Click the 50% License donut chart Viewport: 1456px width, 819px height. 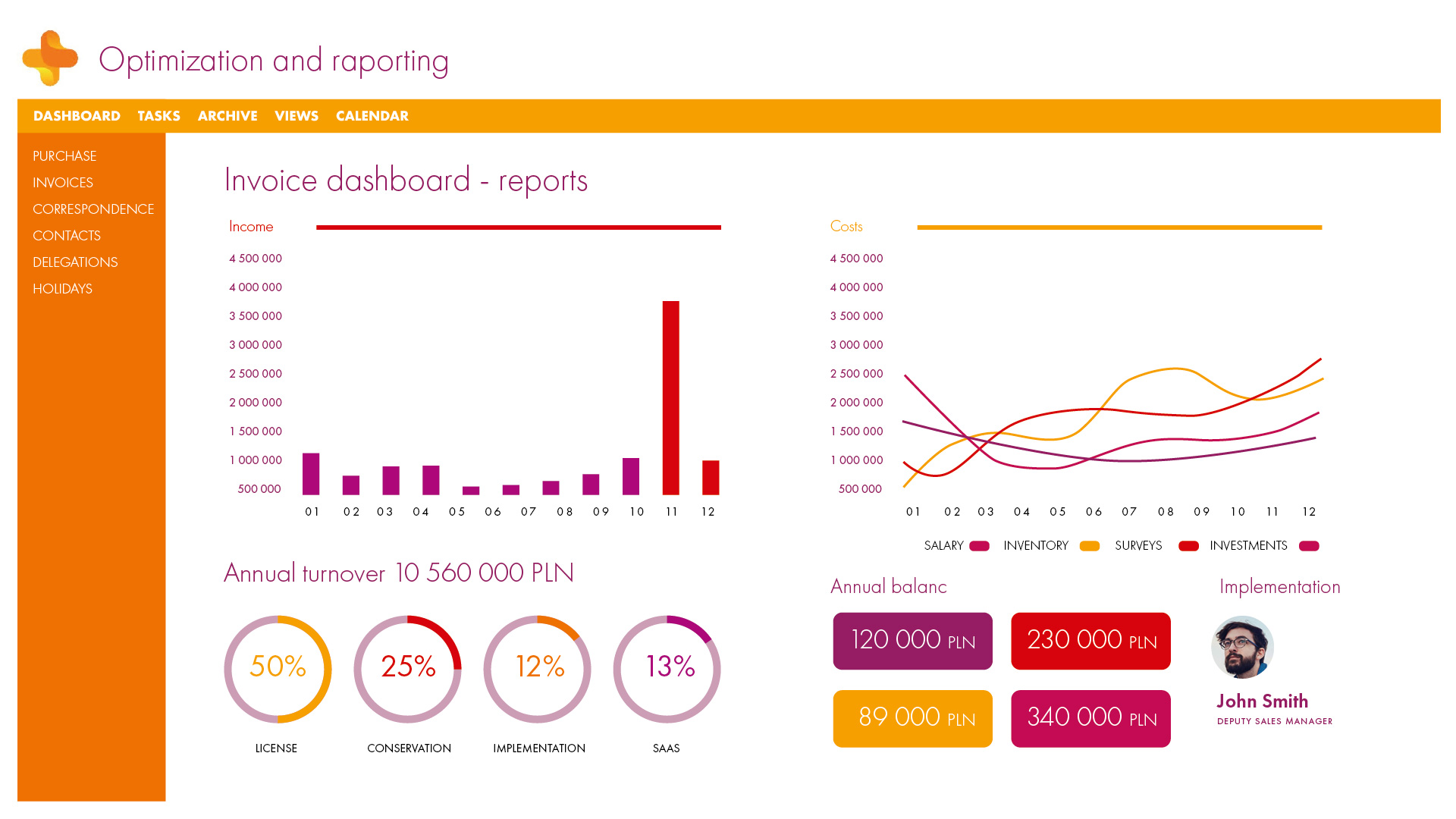(278, 668)
